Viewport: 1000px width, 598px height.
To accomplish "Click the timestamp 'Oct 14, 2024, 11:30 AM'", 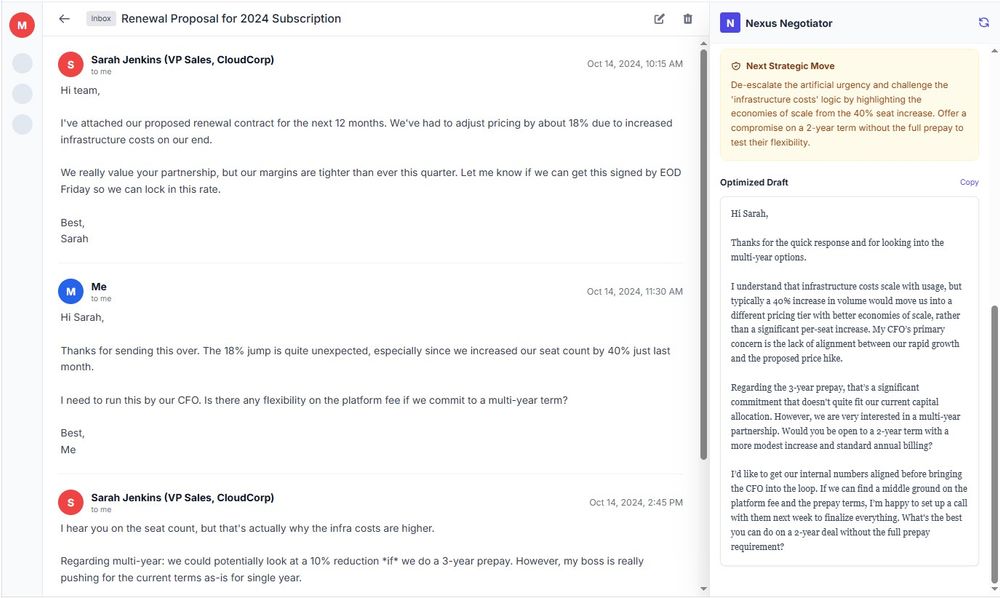I will (635, 291).
